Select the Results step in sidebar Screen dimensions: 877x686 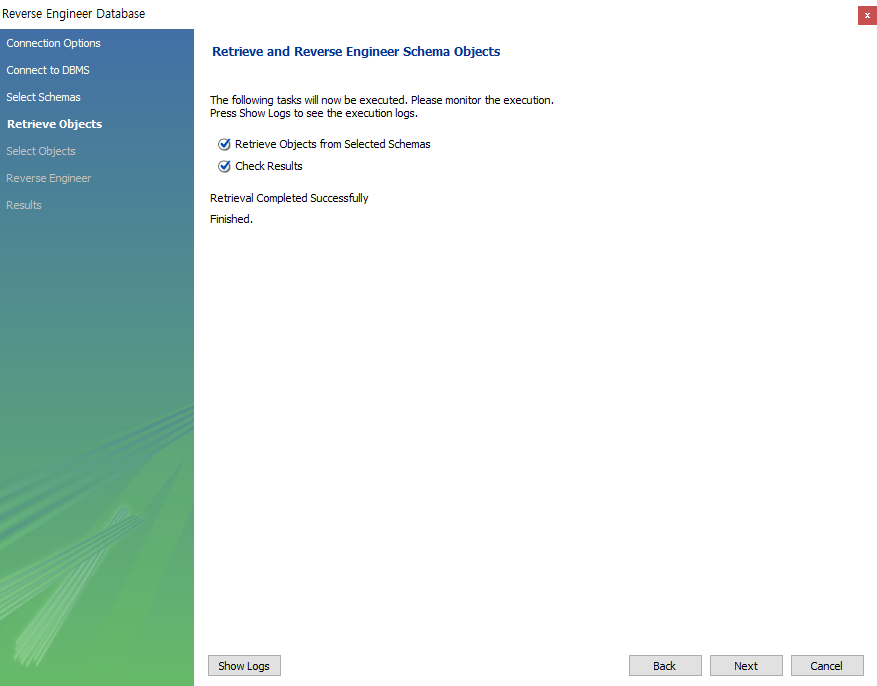pyautogui.click(x=24, y=205)
